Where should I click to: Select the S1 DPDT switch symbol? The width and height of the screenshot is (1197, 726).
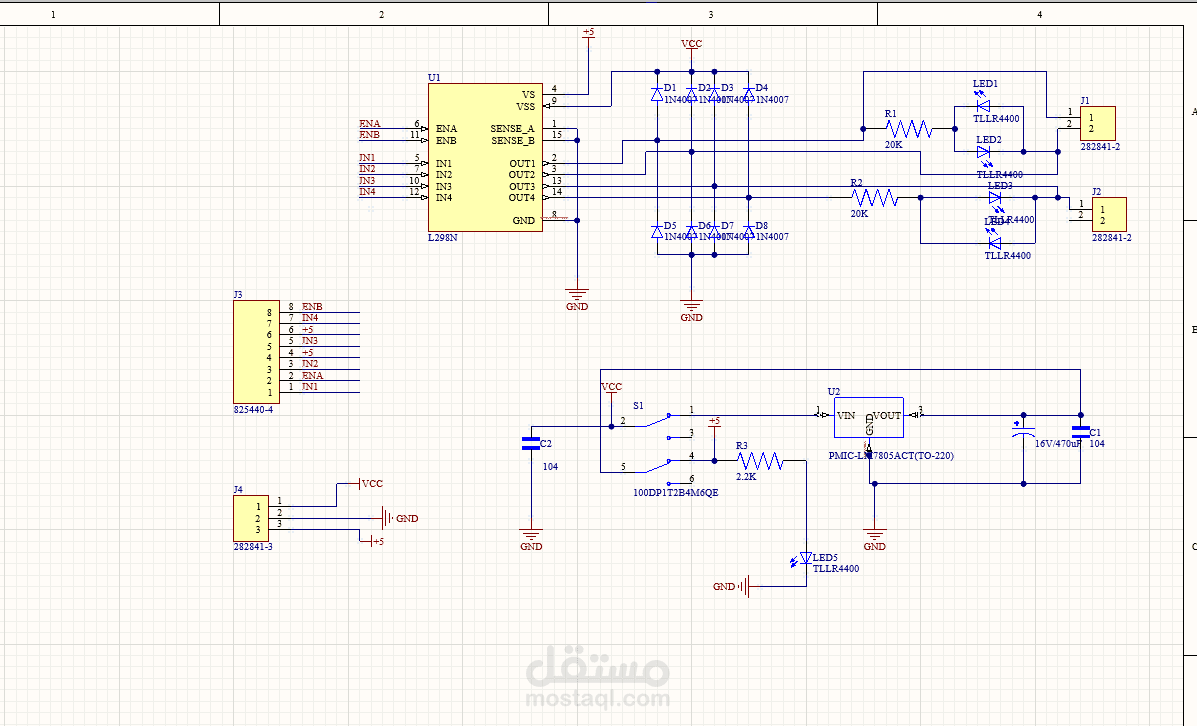(x=658, y=449)
